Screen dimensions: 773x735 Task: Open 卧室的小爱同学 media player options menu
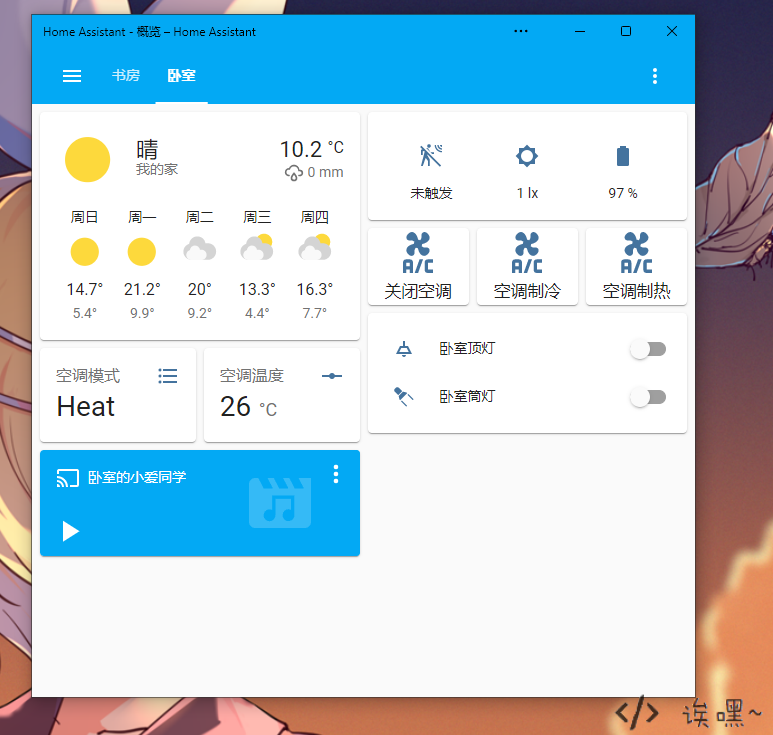(x=336, y=474)
